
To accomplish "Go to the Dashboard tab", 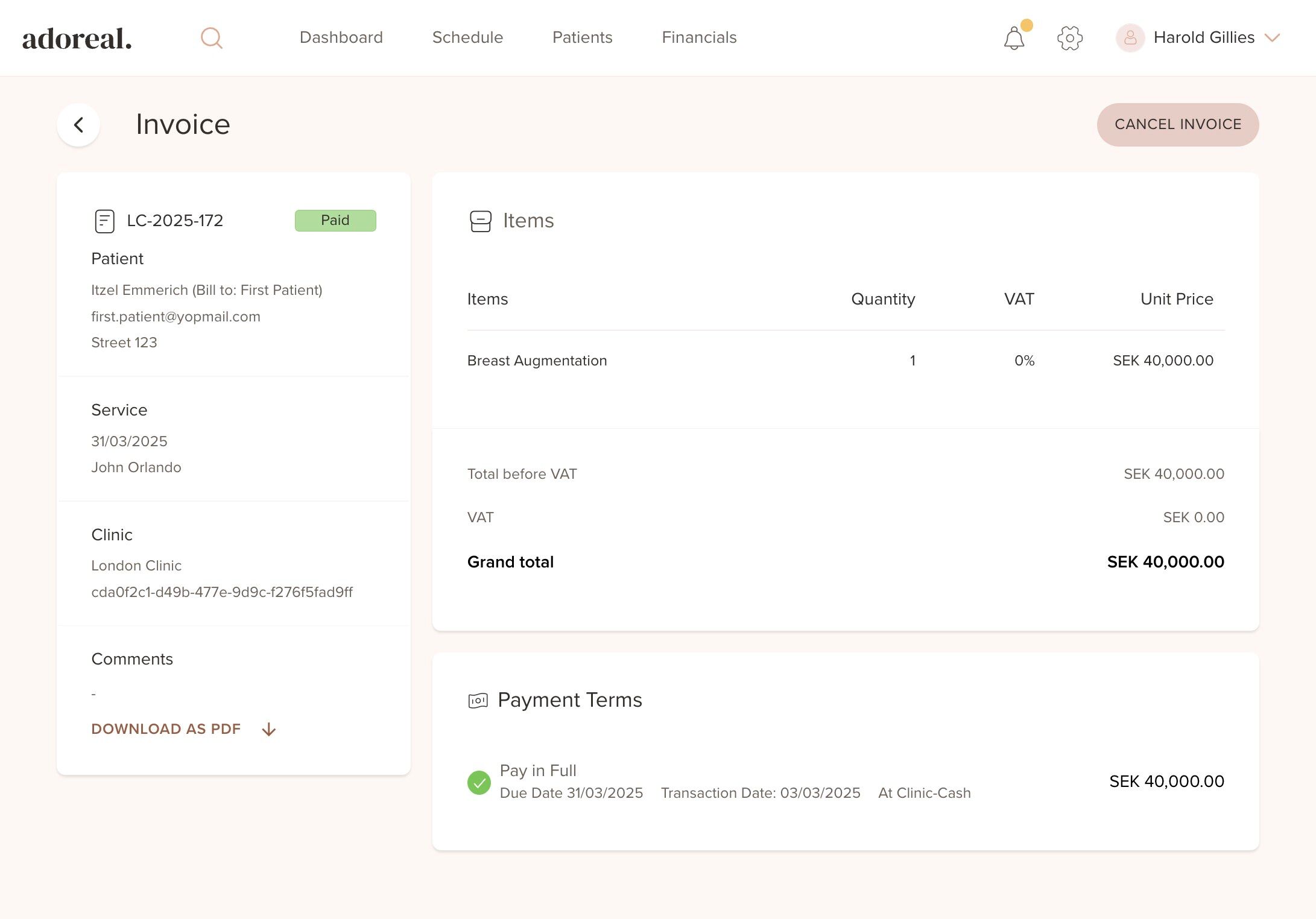I will pyautogui.click(x=341, y=37).
